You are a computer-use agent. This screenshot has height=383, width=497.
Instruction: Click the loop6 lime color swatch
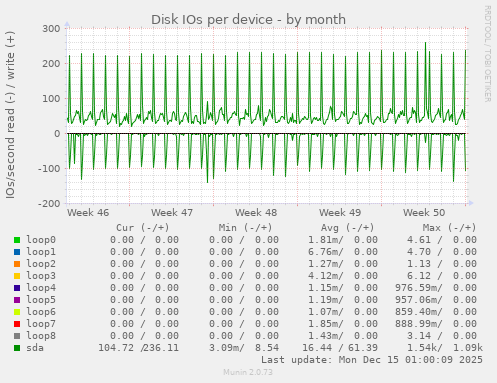pos(17,312)
